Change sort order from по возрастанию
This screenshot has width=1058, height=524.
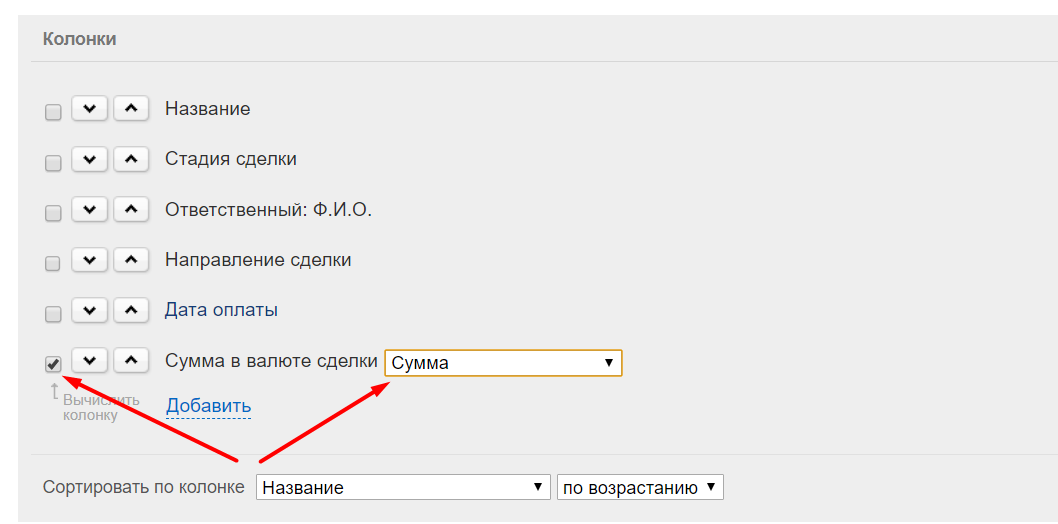click(x=640, y=487)
